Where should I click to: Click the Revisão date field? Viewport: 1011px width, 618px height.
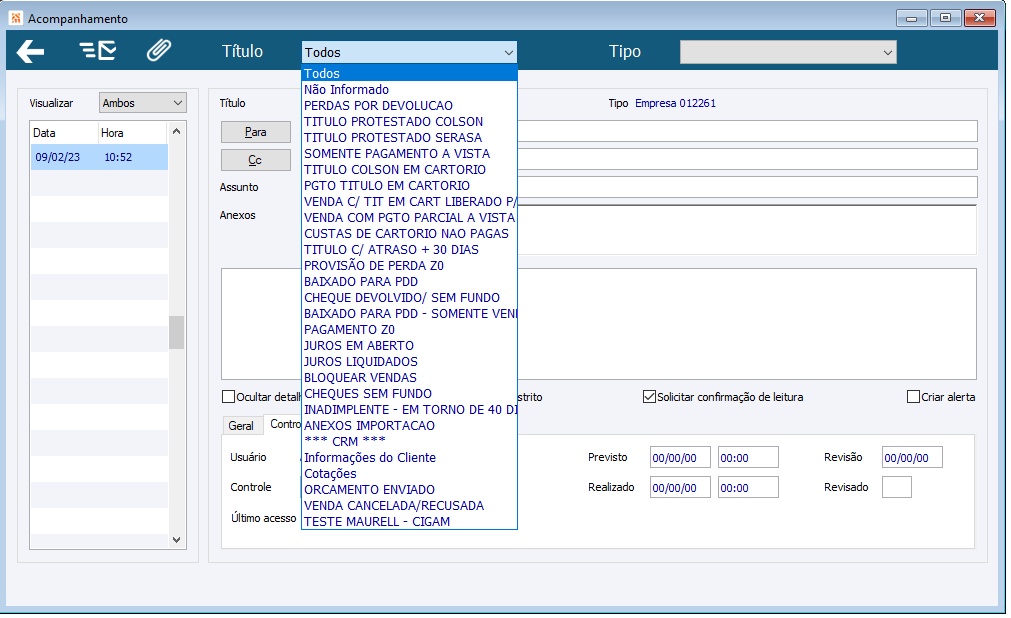912,457
